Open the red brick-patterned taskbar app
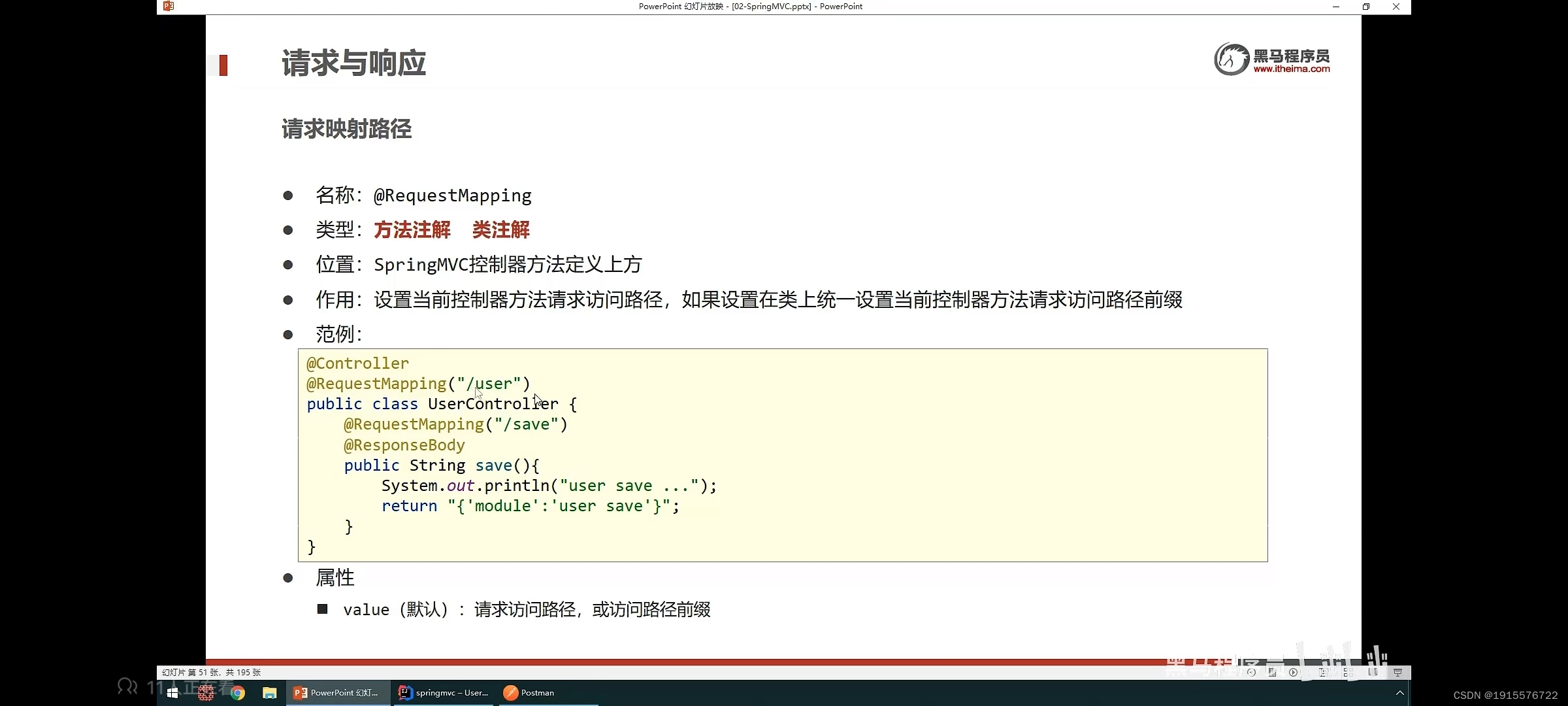This screenshot has width=1568, height=706. 206,693
